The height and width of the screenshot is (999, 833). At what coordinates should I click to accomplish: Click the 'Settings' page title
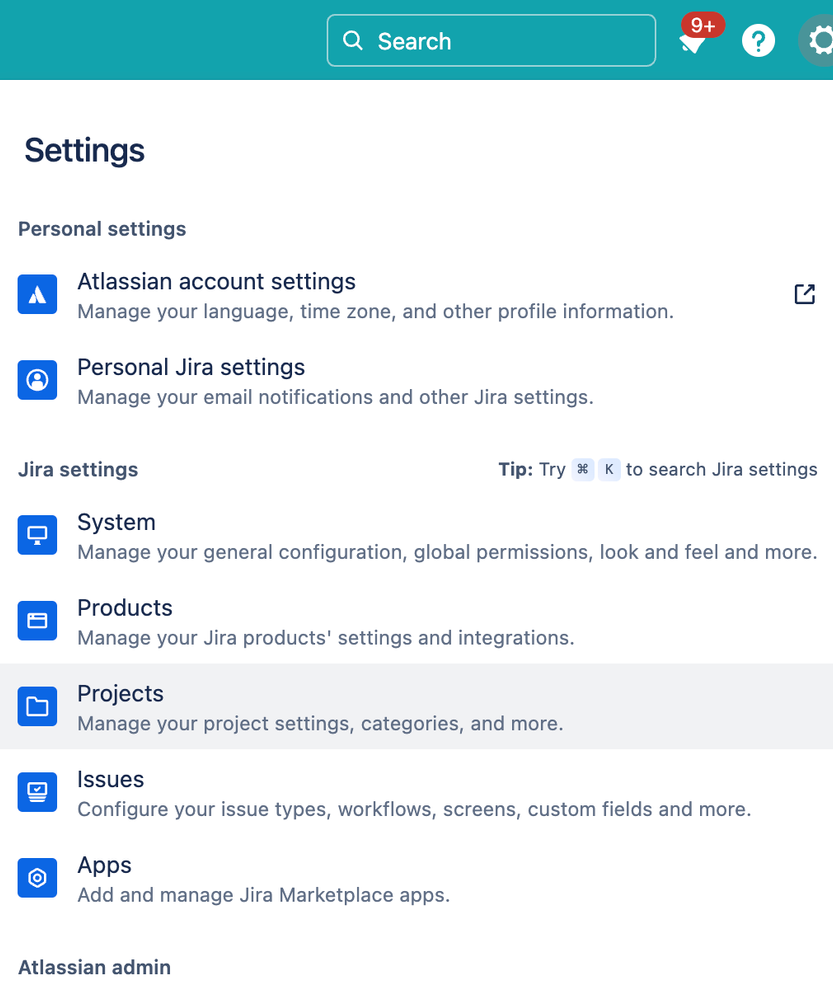click(x=84, y=150)
